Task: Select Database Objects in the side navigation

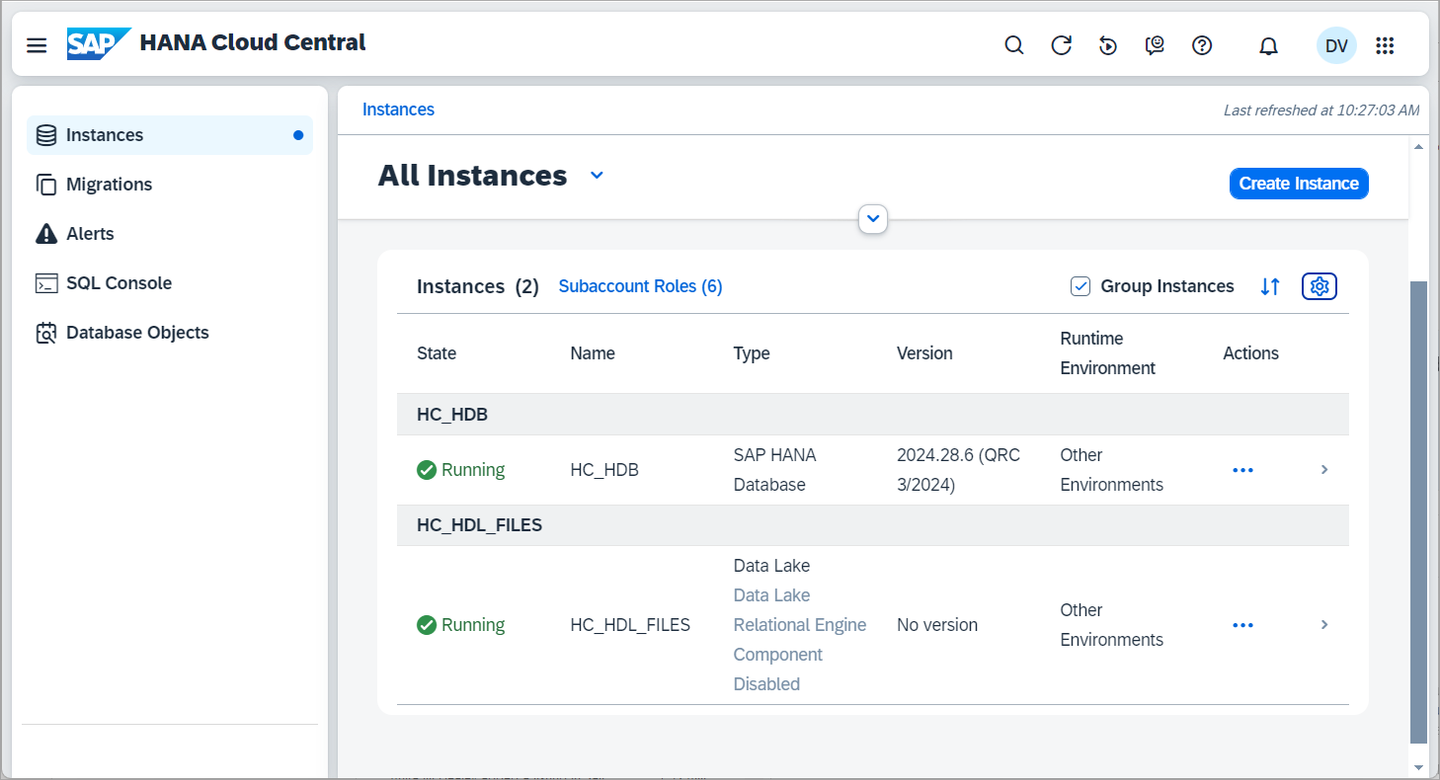Action: click(x=170, y=333)
